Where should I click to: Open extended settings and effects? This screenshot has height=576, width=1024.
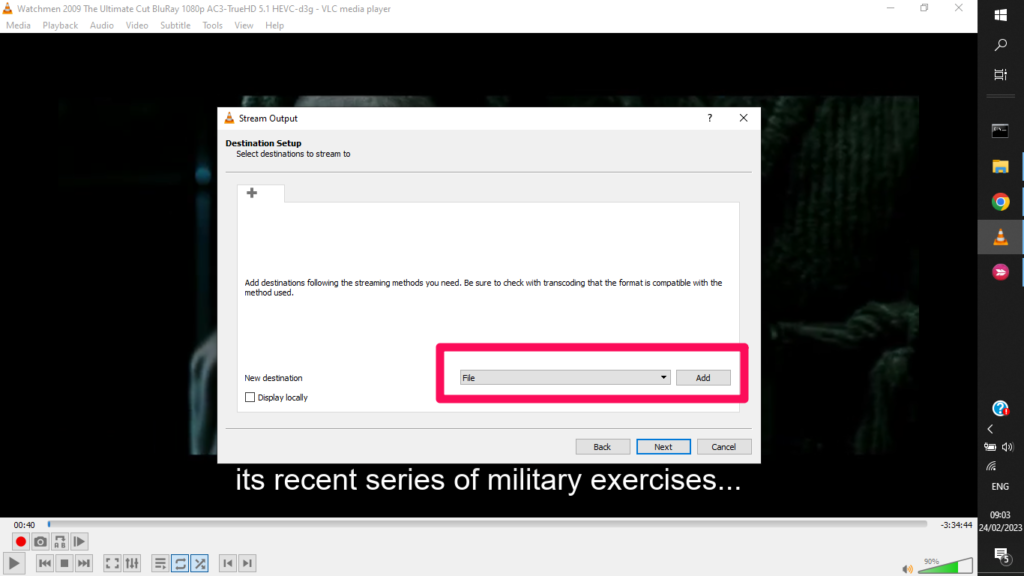132,563
